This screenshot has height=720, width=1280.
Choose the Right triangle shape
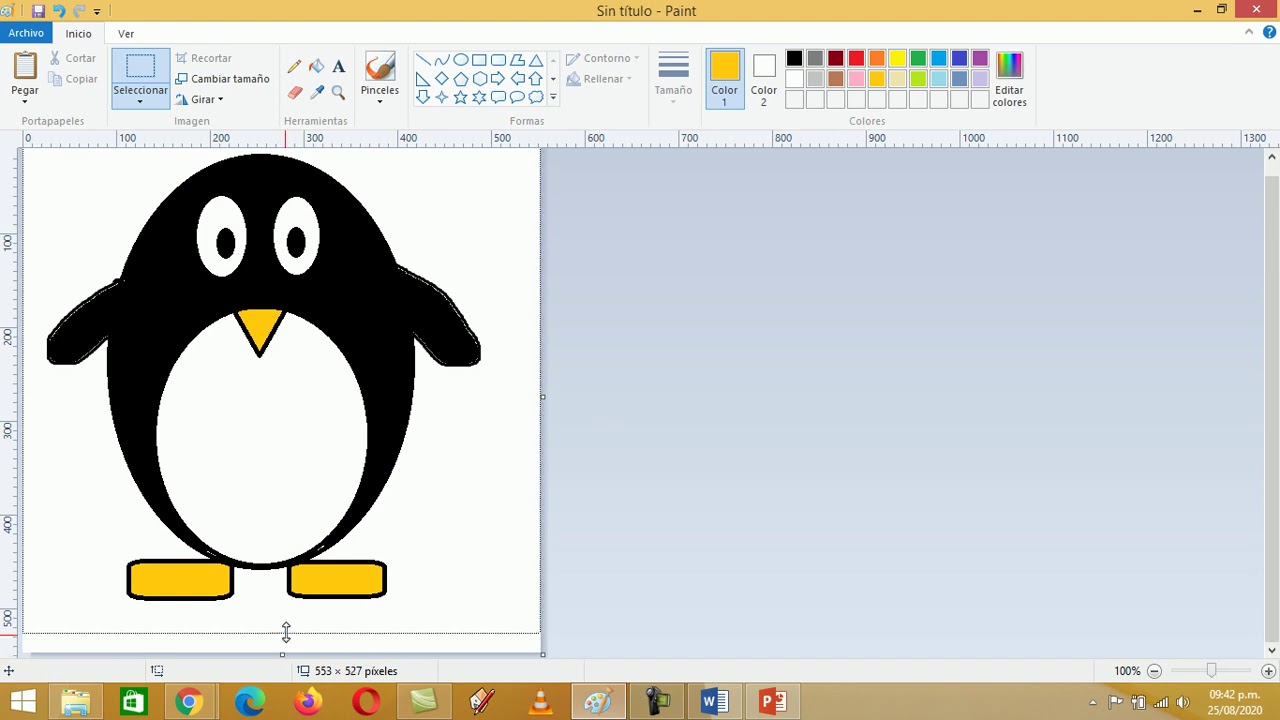(422, 79)
